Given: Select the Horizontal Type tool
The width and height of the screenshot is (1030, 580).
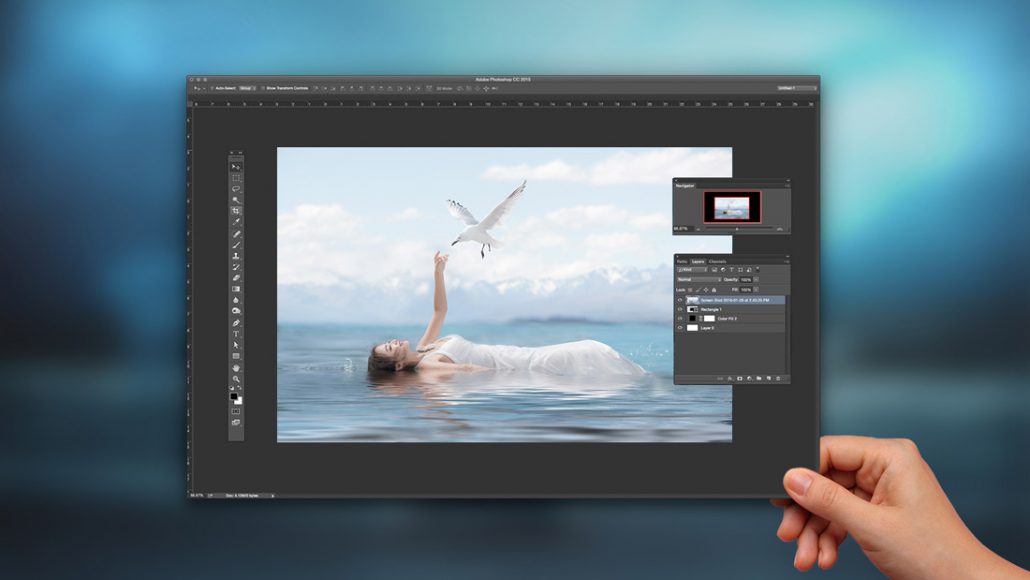Looking at the screenshot, I should click(x=236, y=334).
